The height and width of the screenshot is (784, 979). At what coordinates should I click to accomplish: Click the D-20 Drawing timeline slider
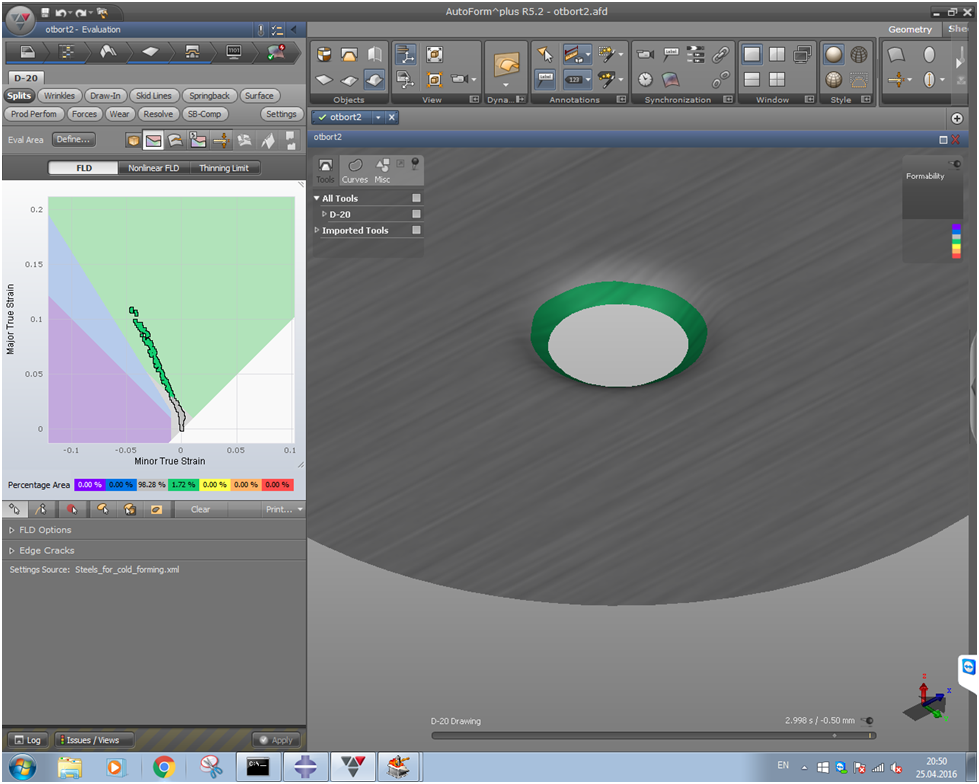point(653,735)
